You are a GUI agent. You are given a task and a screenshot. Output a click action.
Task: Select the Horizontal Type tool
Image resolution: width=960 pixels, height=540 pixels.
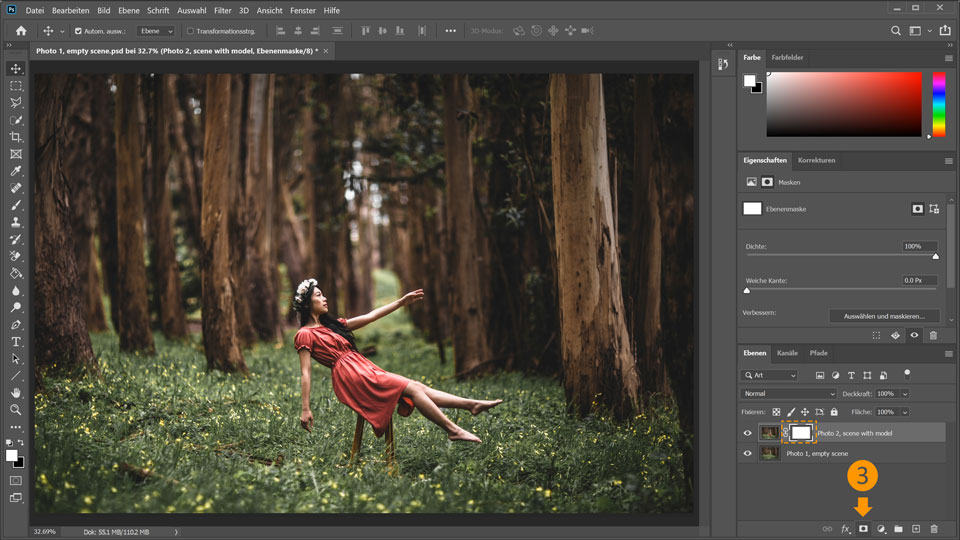pyautogui.click(x=16, y=341)
